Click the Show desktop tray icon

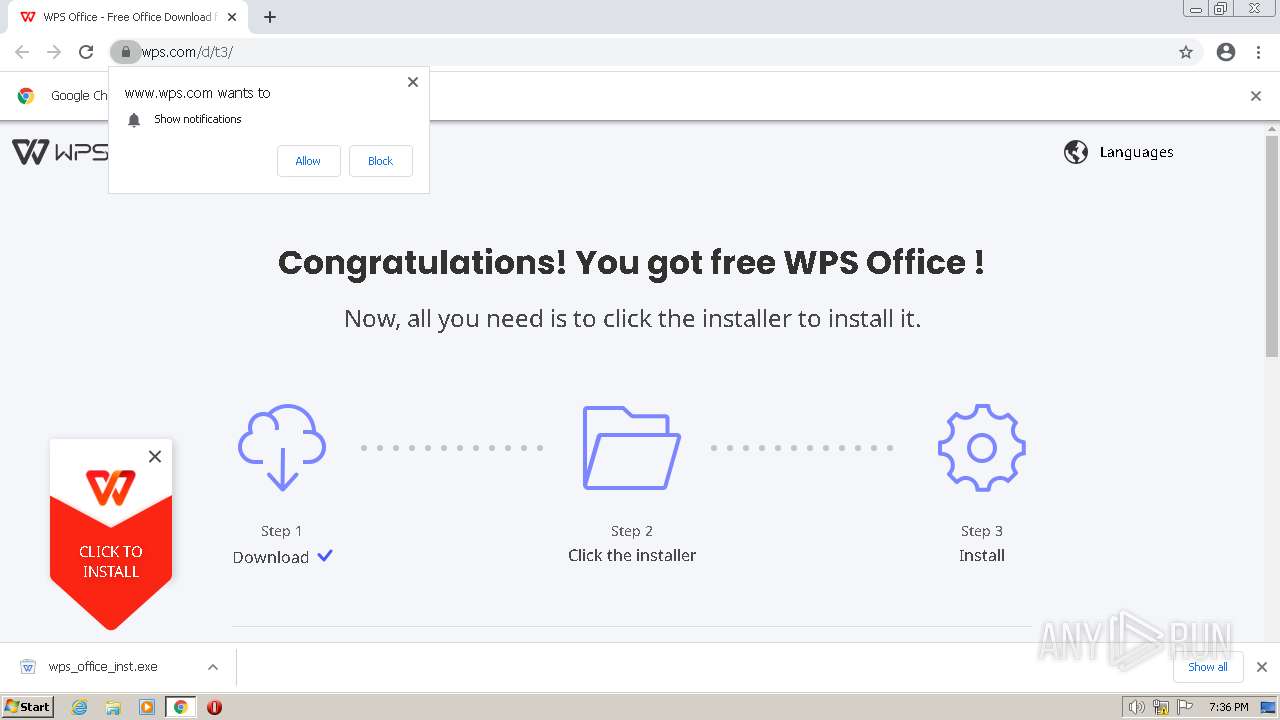[x=1269, y=707]
